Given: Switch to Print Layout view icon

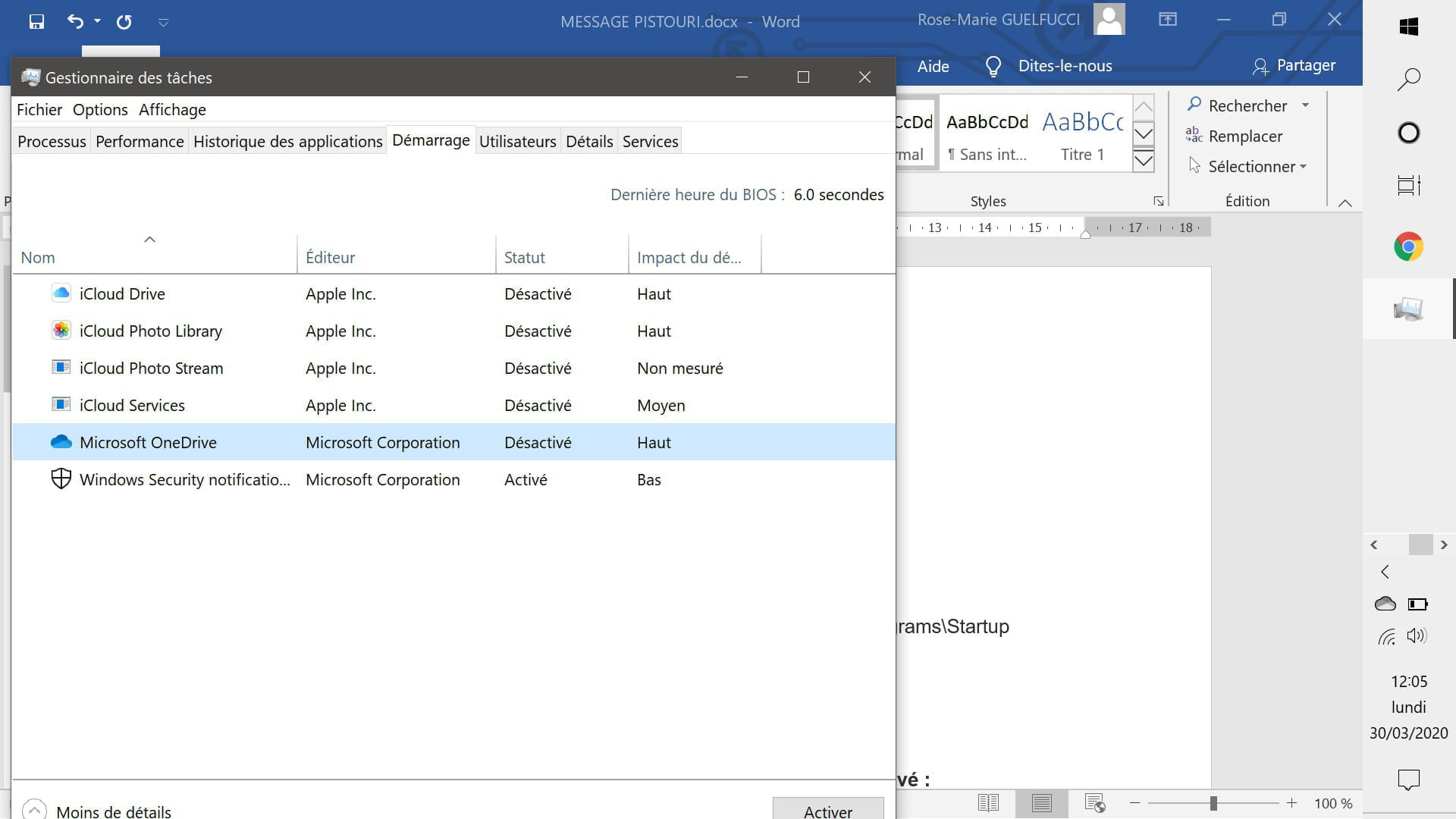Looking at the screenshot, I should (x=1042, y=803).
